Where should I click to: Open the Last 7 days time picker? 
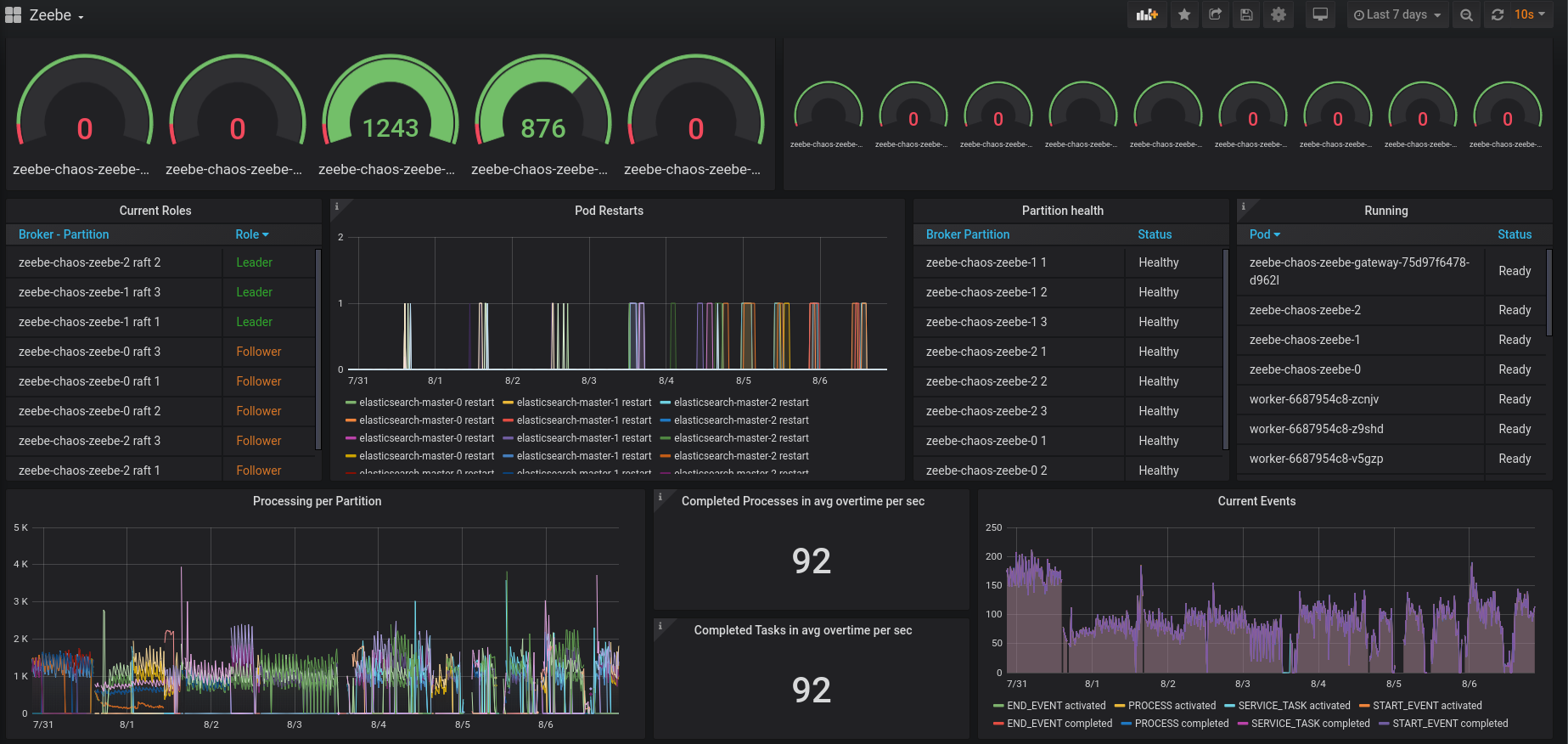(x=1397, y=15)
